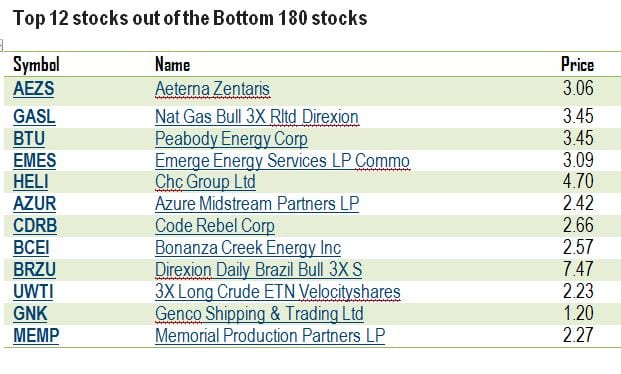Select Nat Gas Bull 3X Rltd Direxion
Screen dimensions: 621x374
257,117
